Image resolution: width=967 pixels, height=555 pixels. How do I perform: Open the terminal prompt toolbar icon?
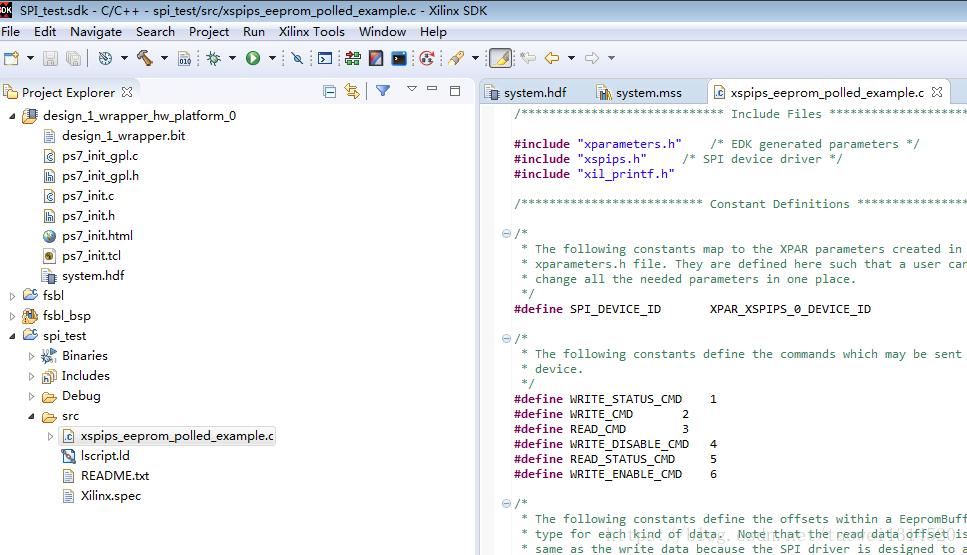coord(325,58)
